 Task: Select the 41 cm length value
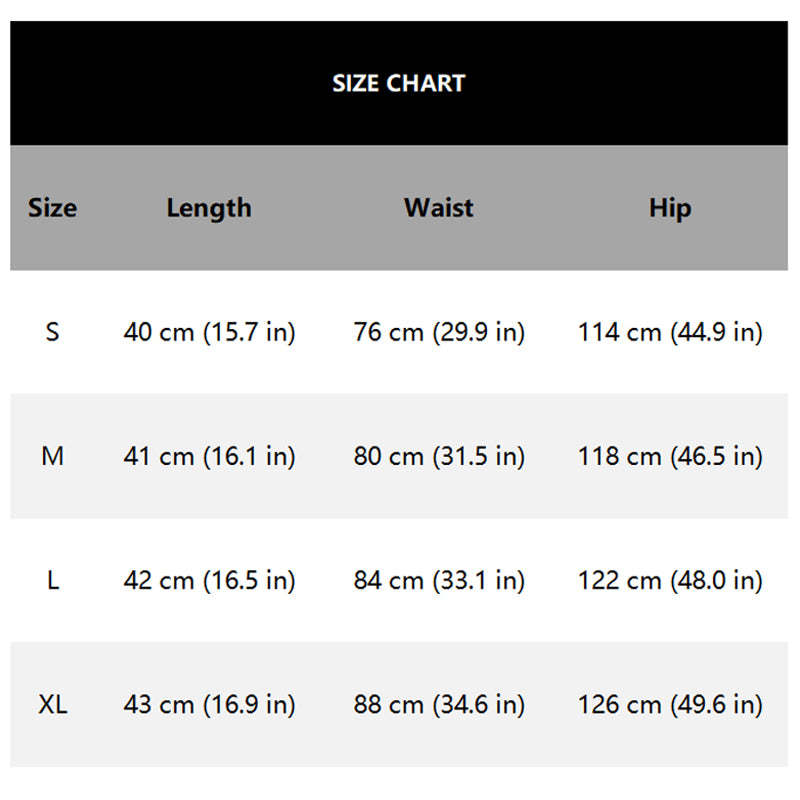tap(209, 456)
